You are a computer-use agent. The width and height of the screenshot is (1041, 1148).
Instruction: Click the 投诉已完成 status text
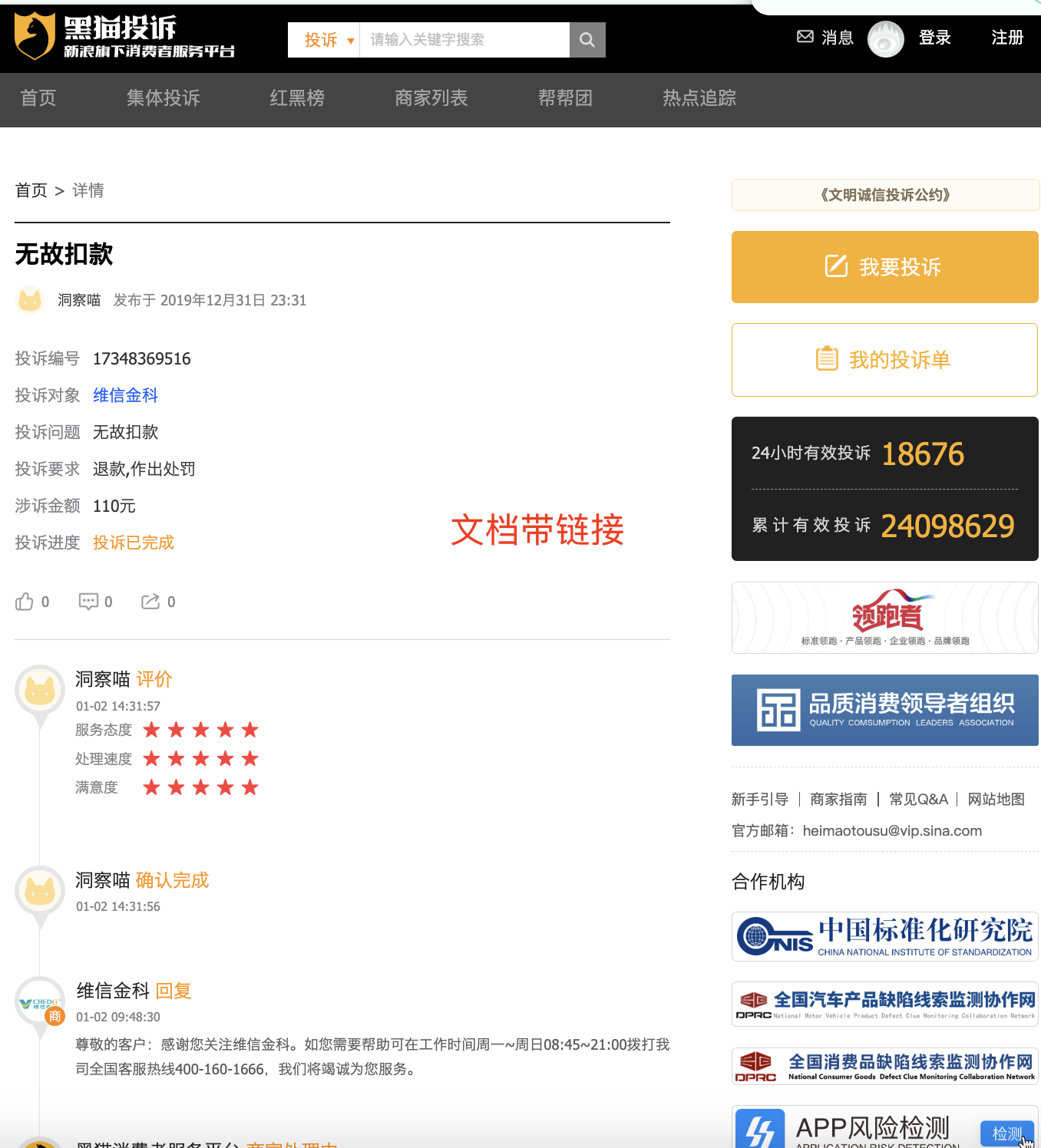tap(134, 543)
